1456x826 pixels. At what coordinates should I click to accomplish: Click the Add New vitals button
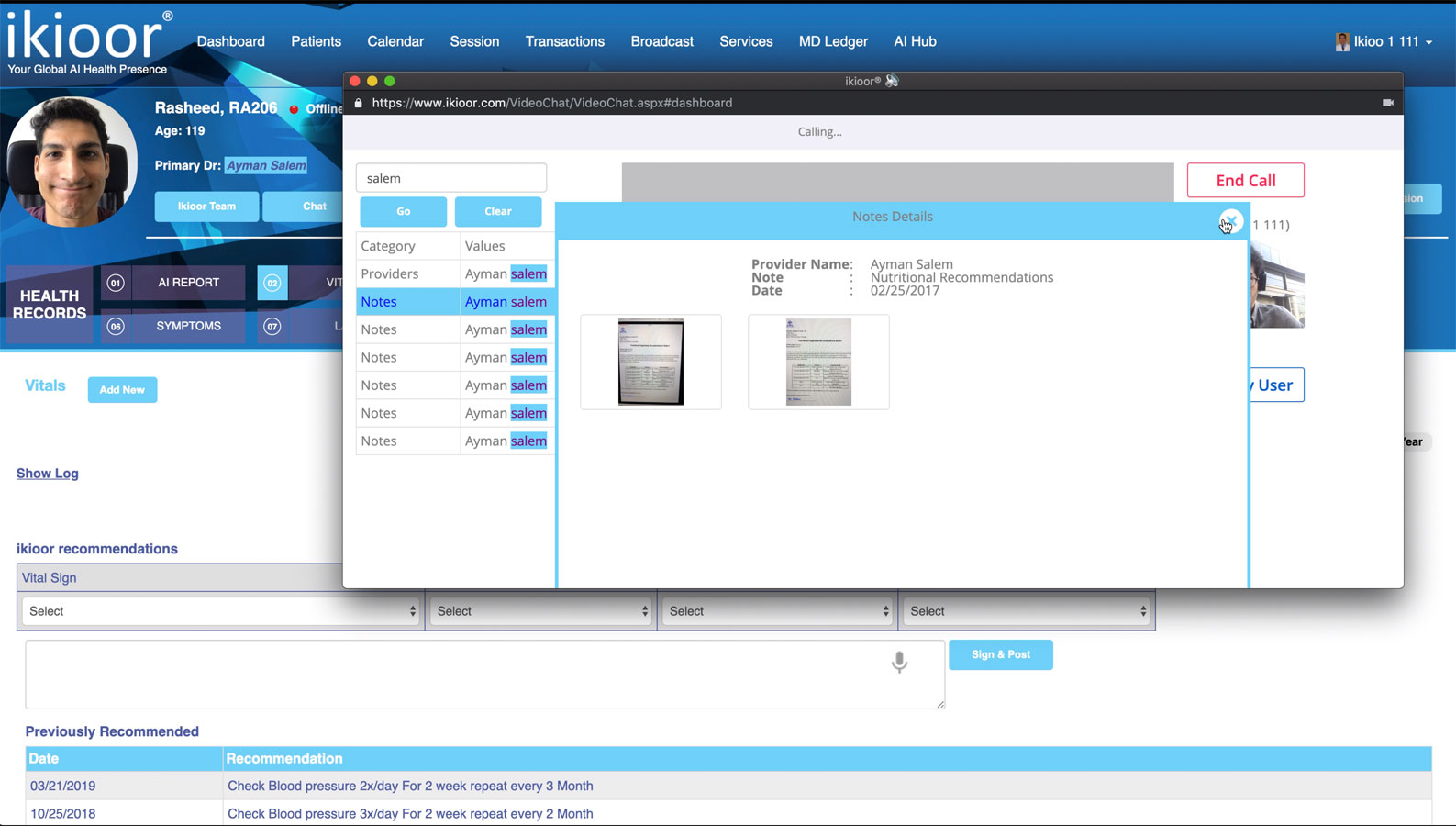tap(122, 390)
